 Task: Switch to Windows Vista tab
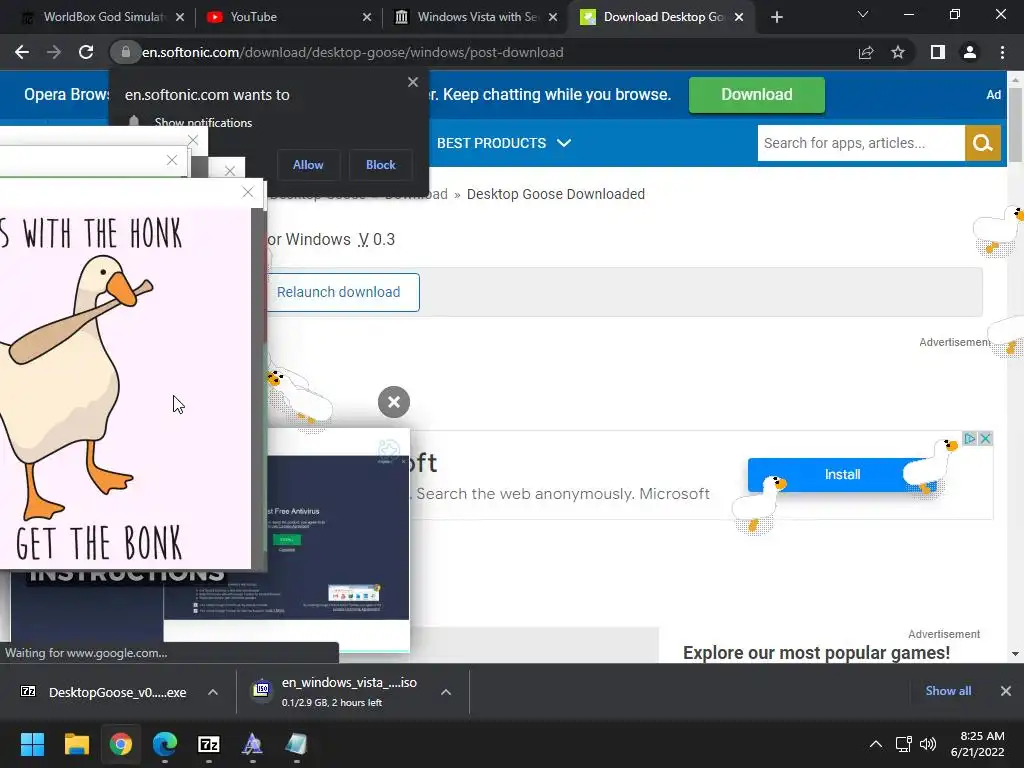point(477,17)
